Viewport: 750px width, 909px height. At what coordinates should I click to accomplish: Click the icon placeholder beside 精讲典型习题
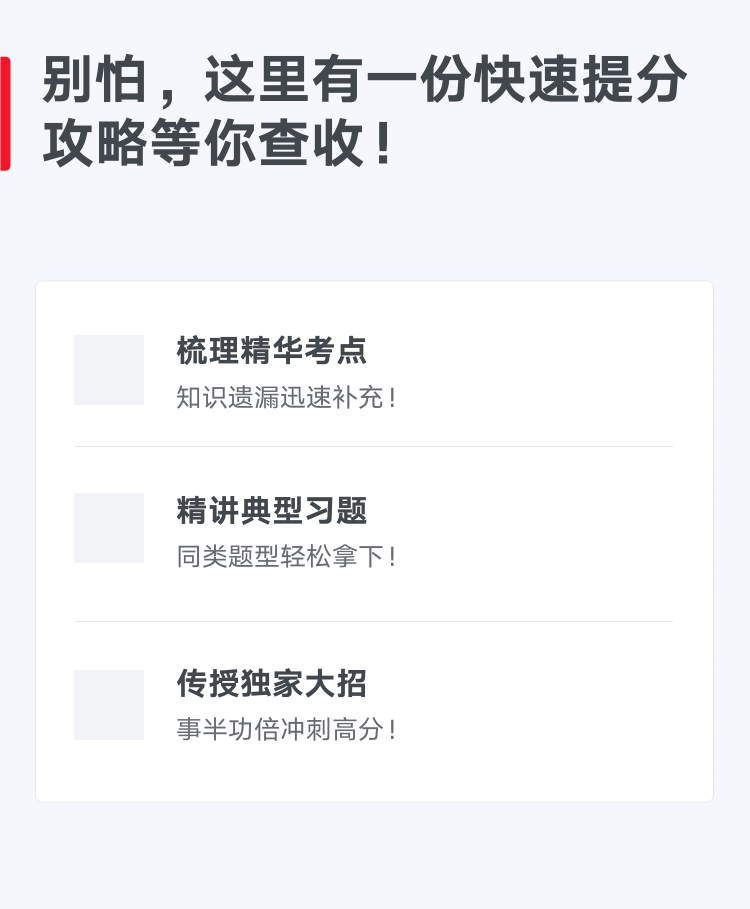pyautogui.click(x=109, y=528)
